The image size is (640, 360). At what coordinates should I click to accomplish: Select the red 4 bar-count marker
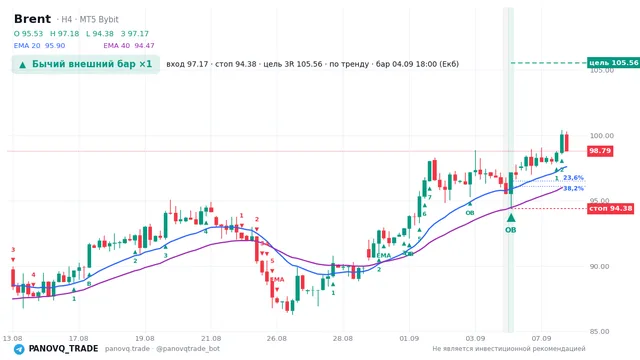point(33,275)
